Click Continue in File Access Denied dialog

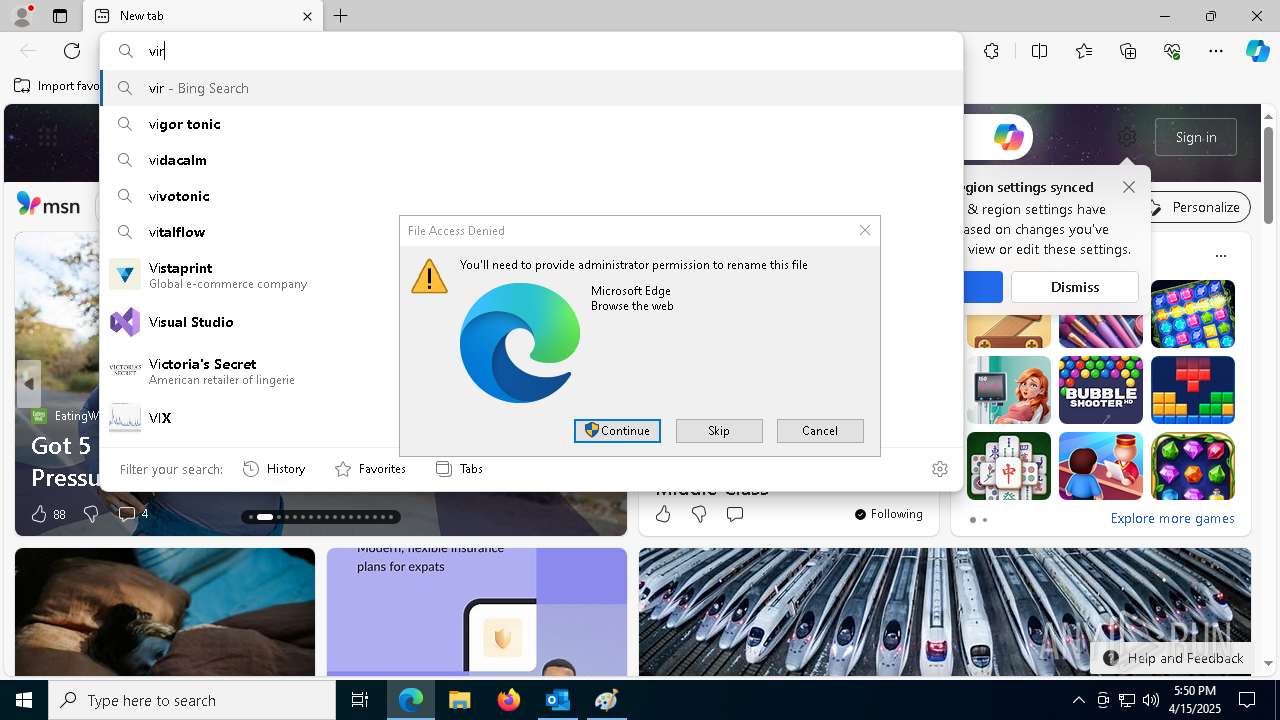(x=617, y=431)
